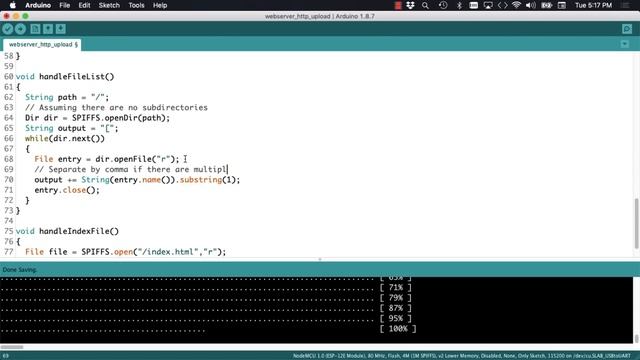Click the 'void handleFileList()' line
Screen dimensions: 640x360
[x=65, y=76]
